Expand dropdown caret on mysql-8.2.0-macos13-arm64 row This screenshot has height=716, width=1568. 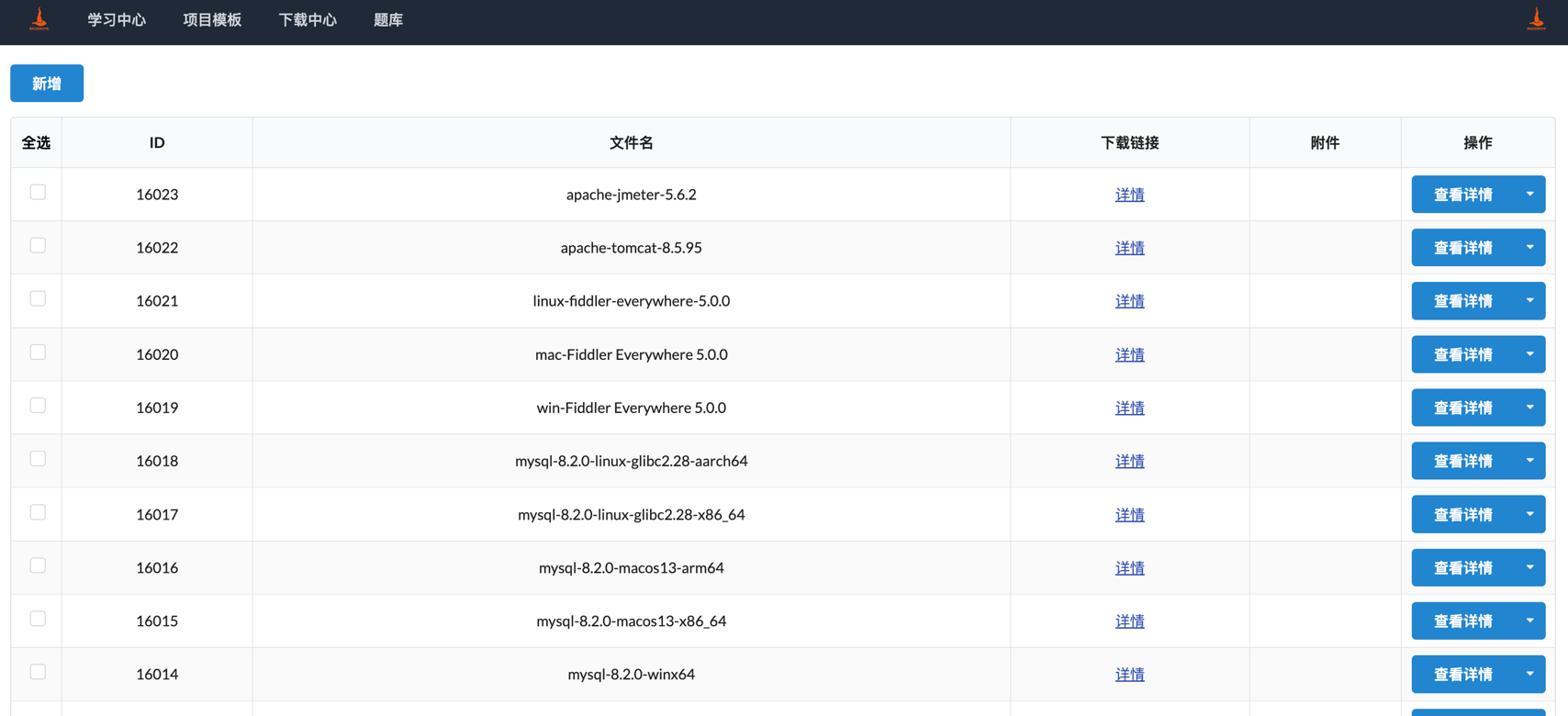(x=1529, y=567)
